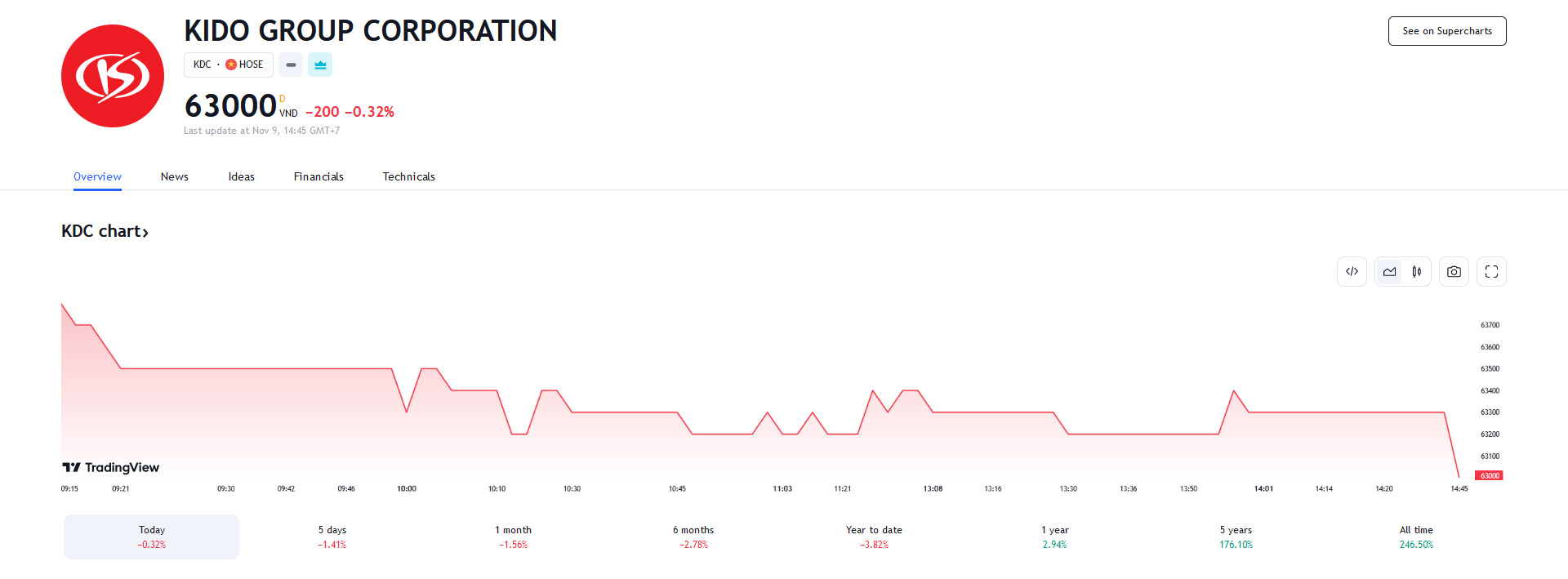Click the gray dash rating badge

[291, 65]
